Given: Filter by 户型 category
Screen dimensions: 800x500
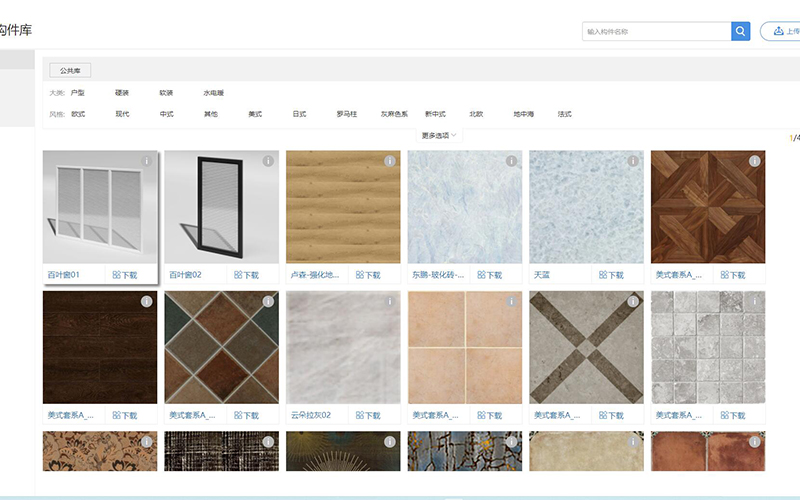Looking at the screenshot, I should coord(78,93).
